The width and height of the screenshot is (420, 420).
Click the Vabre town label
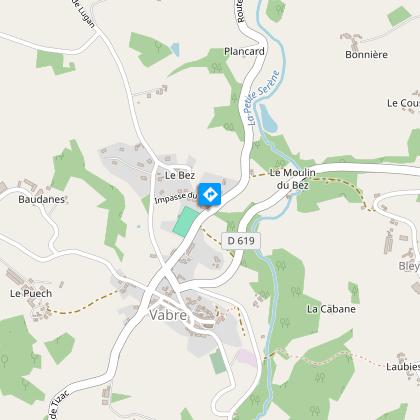[168, 315]
